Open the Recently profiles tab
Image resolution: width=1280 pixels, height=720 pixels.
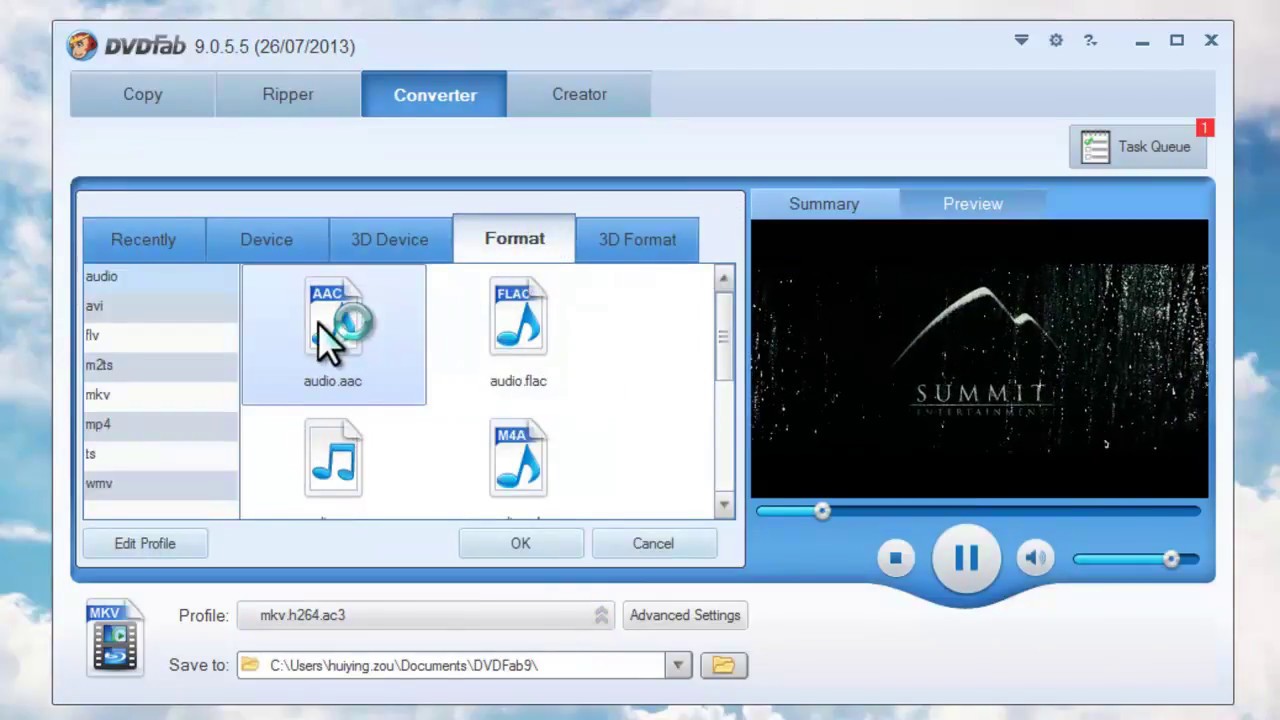[143, 240]
